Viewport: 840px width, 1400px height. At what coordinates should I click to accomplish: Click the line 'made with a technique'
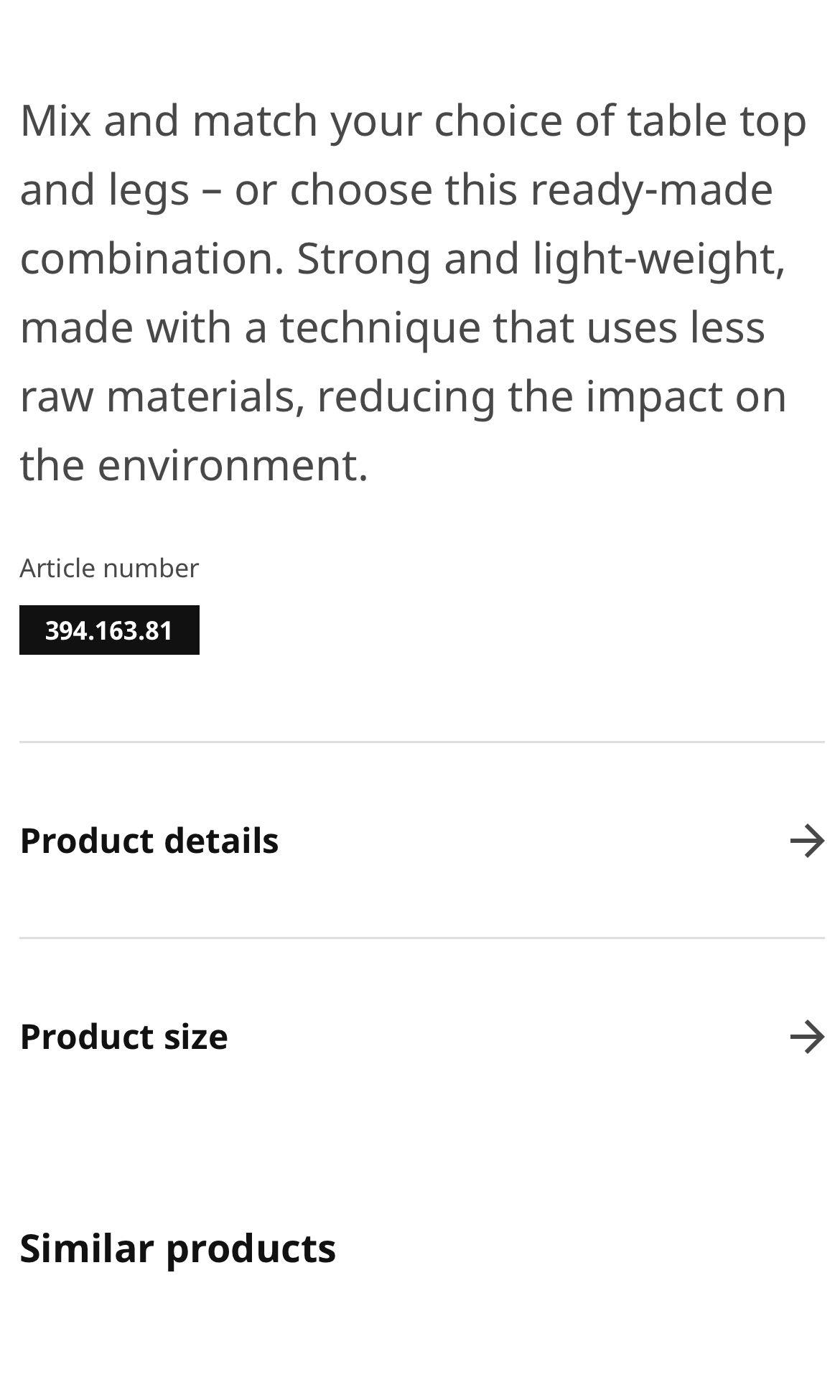[391, 327]
